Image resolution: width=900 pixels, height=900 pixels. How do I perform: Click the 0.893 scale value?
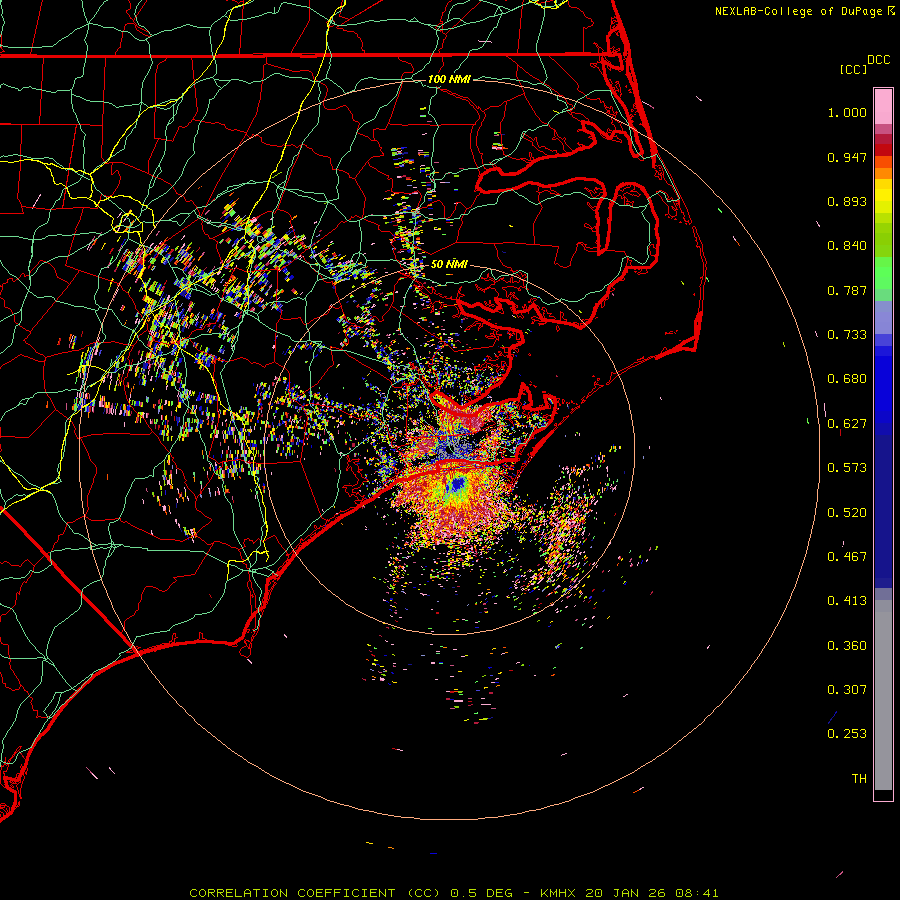click(x=847, y=201)
